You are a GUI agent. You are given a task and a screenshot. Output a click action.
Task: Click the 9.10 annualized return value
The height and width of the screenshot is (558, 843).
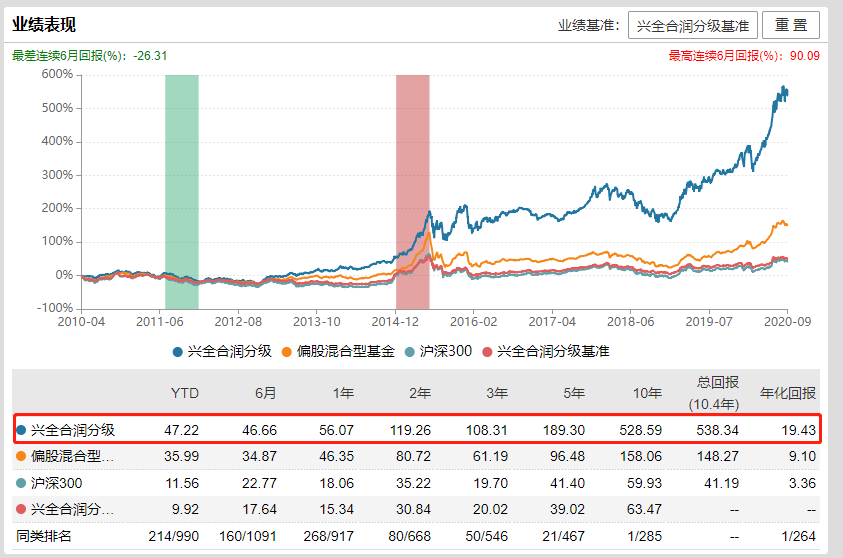[x=803, y=456]
